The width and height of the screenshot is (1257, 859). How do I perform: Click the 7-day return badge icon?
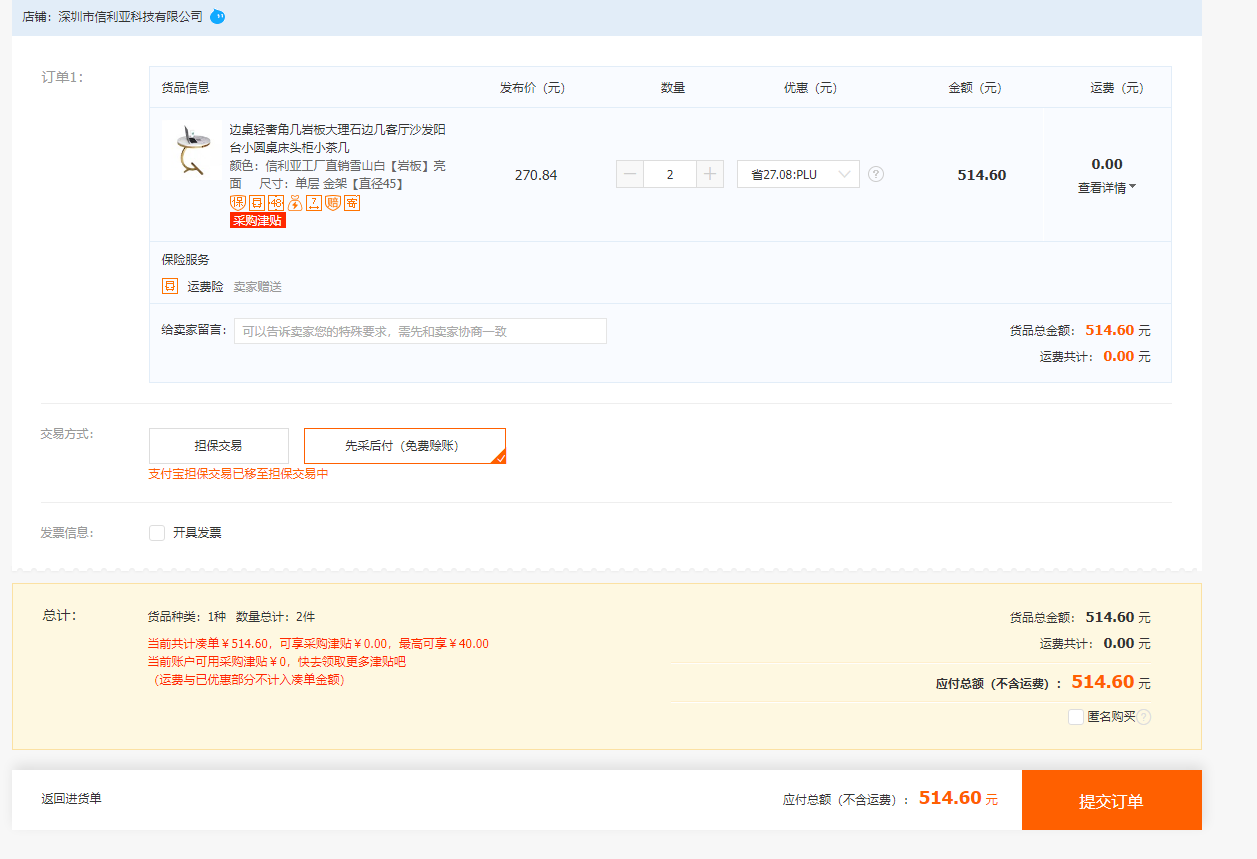tap(314, 203)
